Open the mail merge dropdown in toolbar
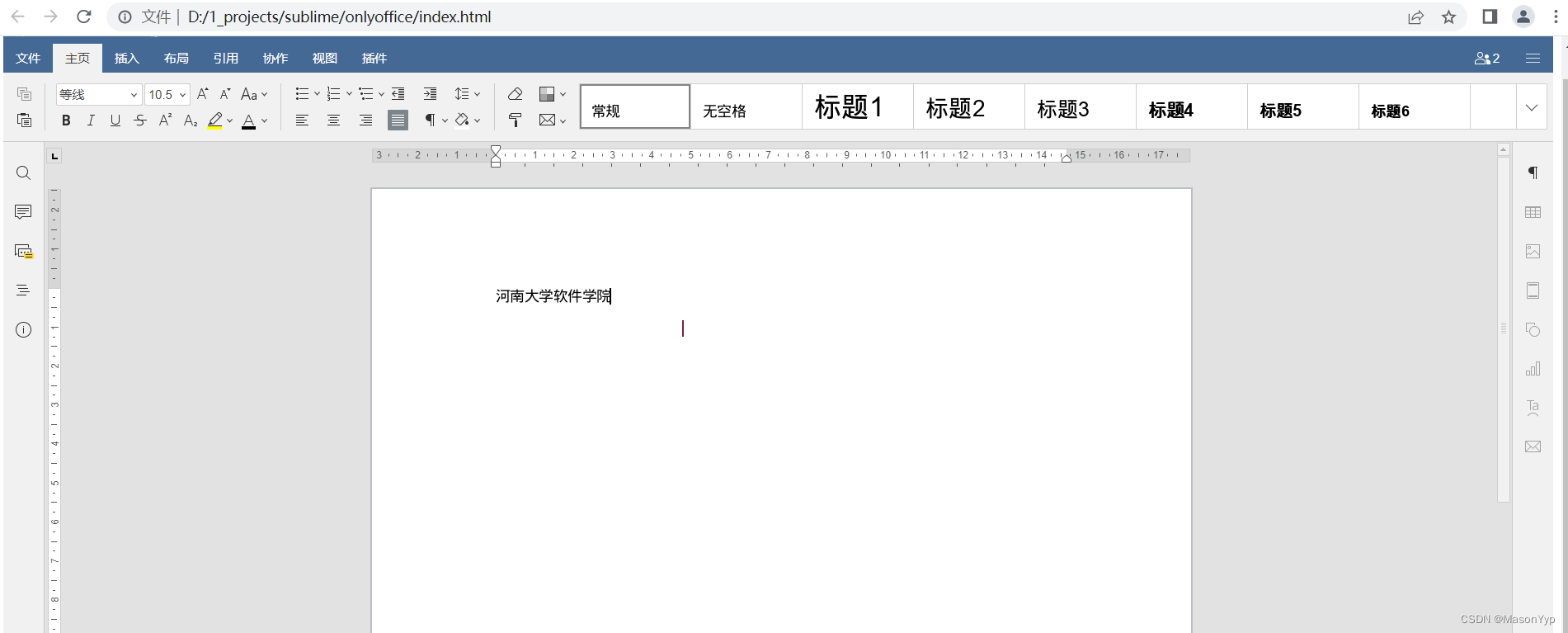1568x633 pixels. click(563, 120)
